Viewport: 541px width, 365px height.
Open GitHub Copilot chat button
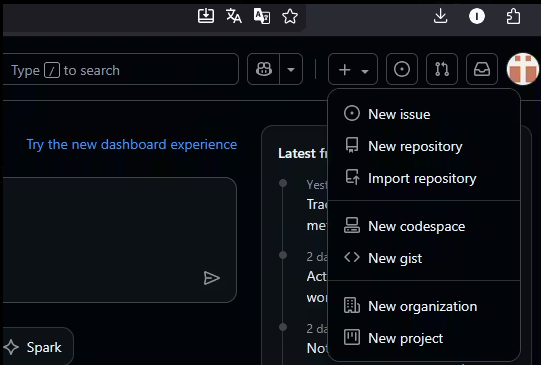[264, 69]
